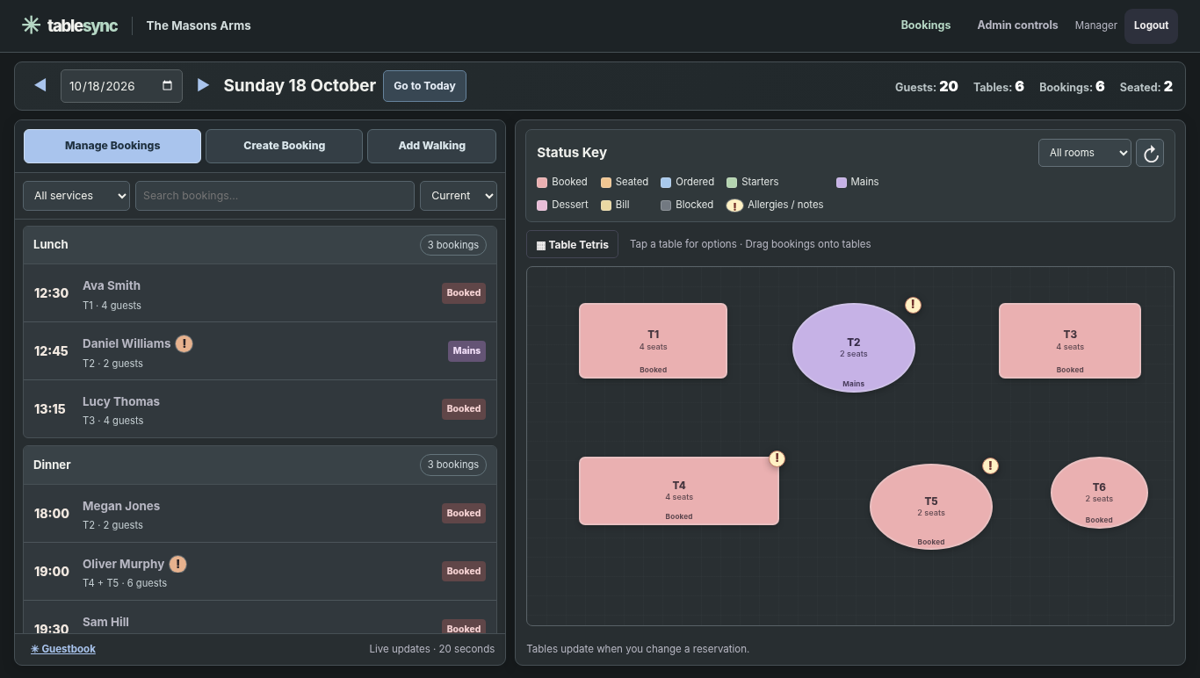Click the tablesync star logo icon
Image resolution: width=1200 pixels, height=678 pixels.
tap(31, 25)
